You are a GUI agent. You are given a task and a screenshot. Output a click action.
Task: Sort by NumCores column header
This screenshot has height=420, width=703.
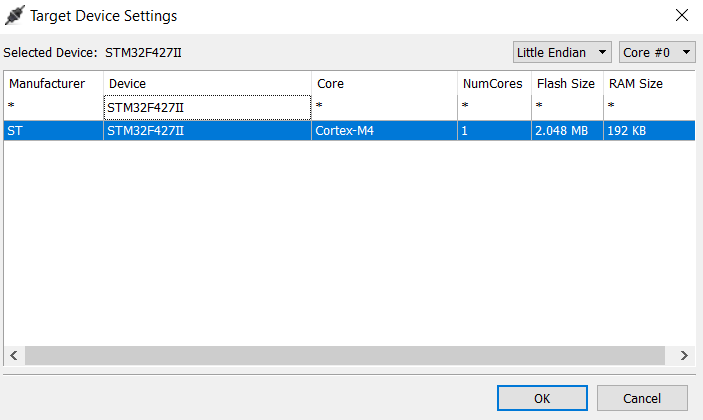pos(492,84)
